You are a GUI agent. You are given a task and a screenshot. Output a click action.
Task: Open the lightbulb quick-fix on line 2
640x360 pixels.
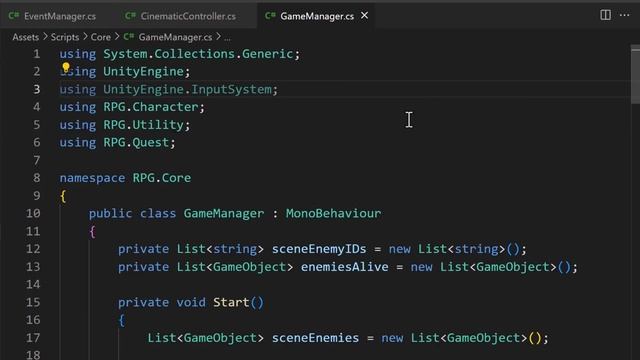[66, 68]
